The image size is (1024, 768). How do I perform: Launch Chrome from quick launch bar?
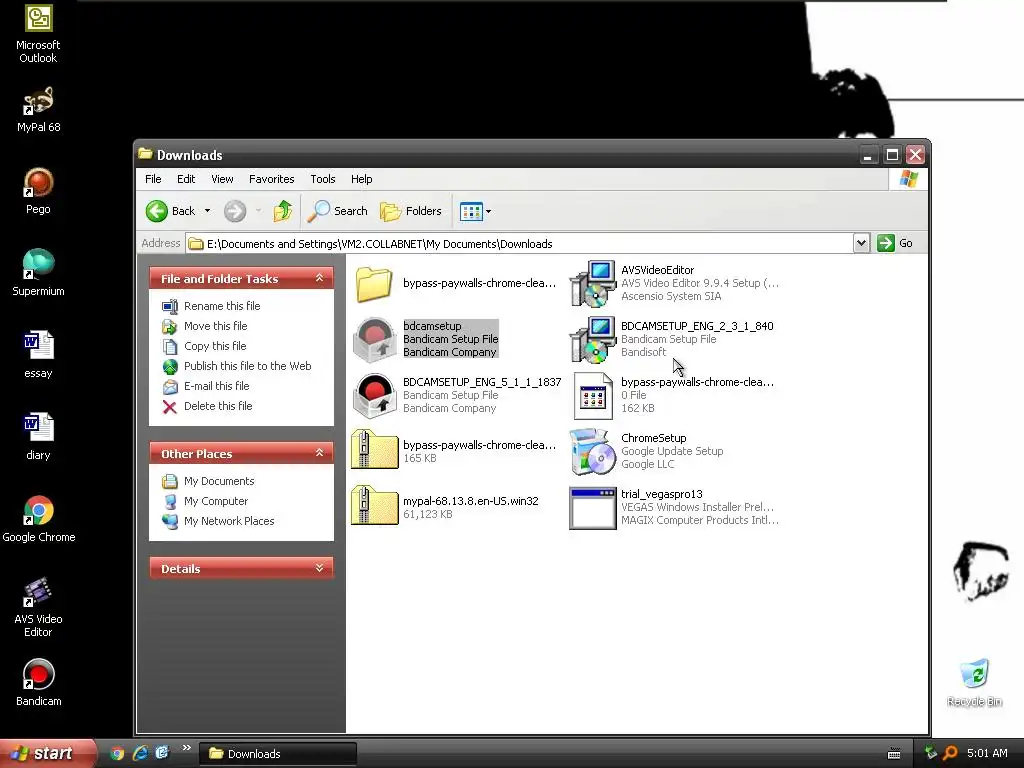pyautogui.click(x=117, y=753)
